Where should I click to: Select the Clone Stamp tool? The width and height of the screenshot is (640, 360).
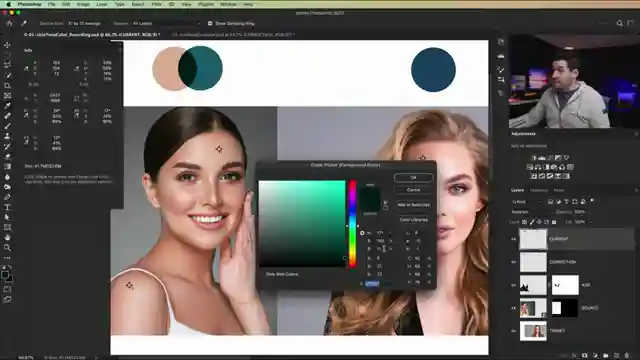[7, 136]
